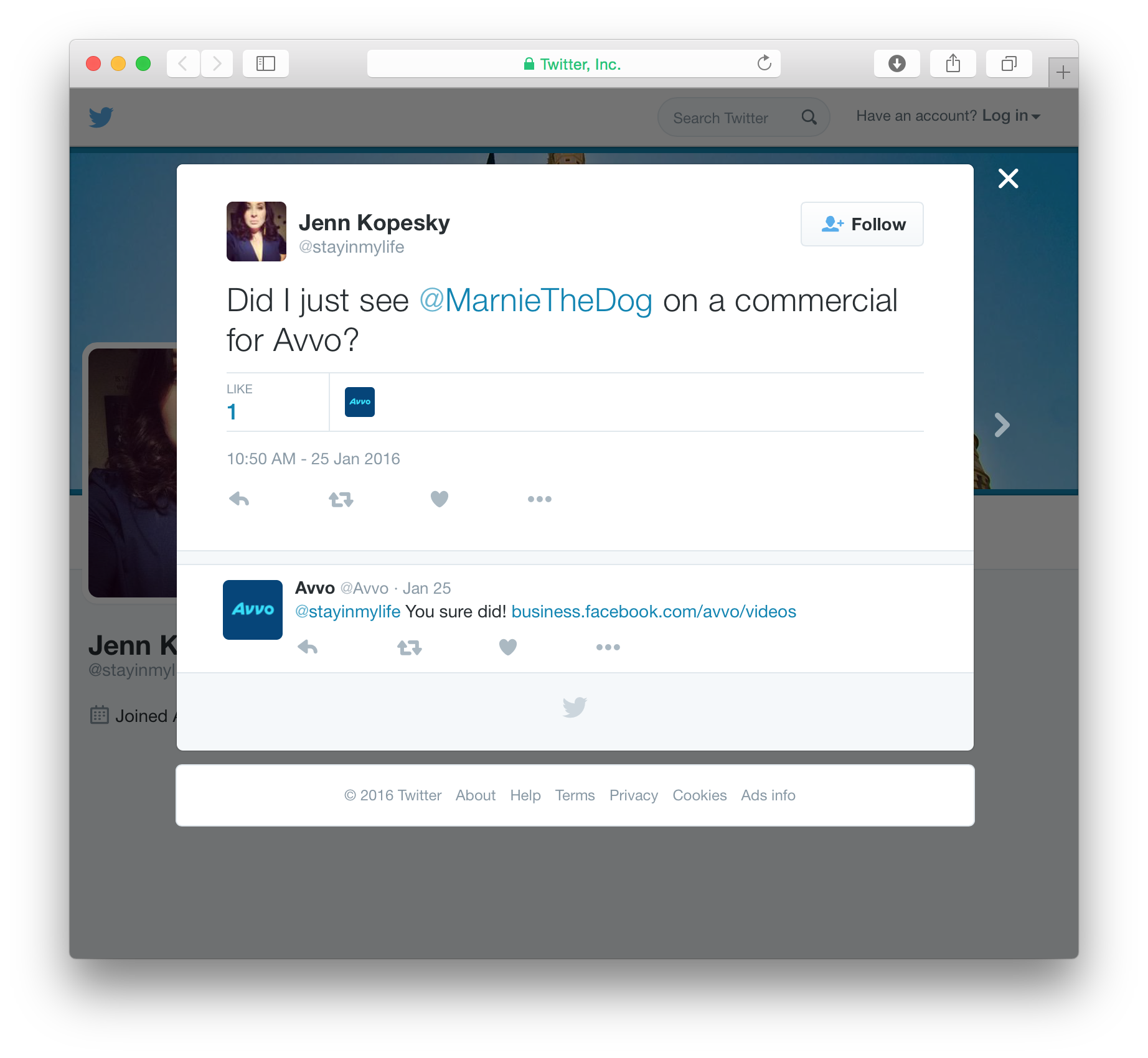The height and width of the screenshot is (1058, 1148).
Task: Reply to Jenn Kopesky's tweet
Action: pyautogui.click(x=239, y=499)
